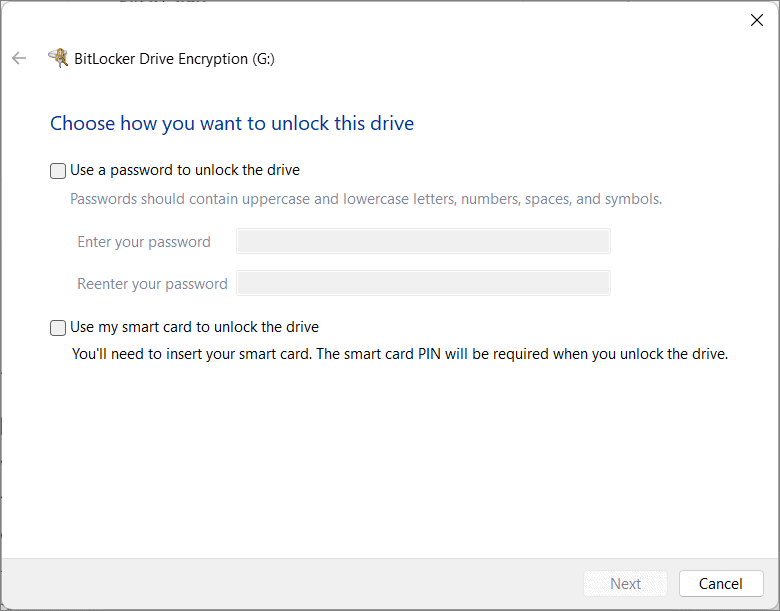Focus the Enter your password field

click(x=423, y=241)
